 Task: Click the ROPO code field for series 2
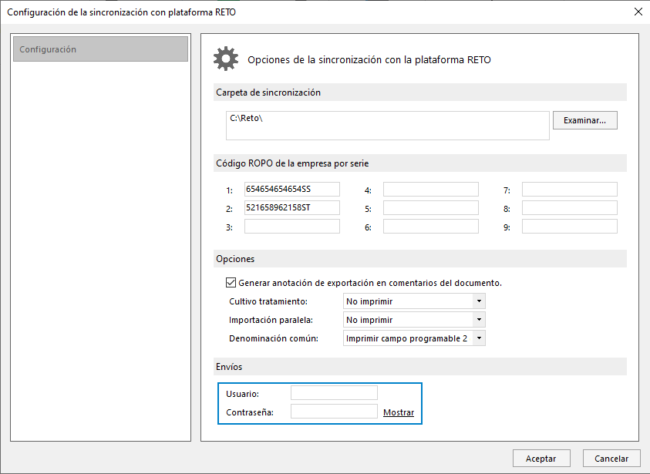point(291,208)
